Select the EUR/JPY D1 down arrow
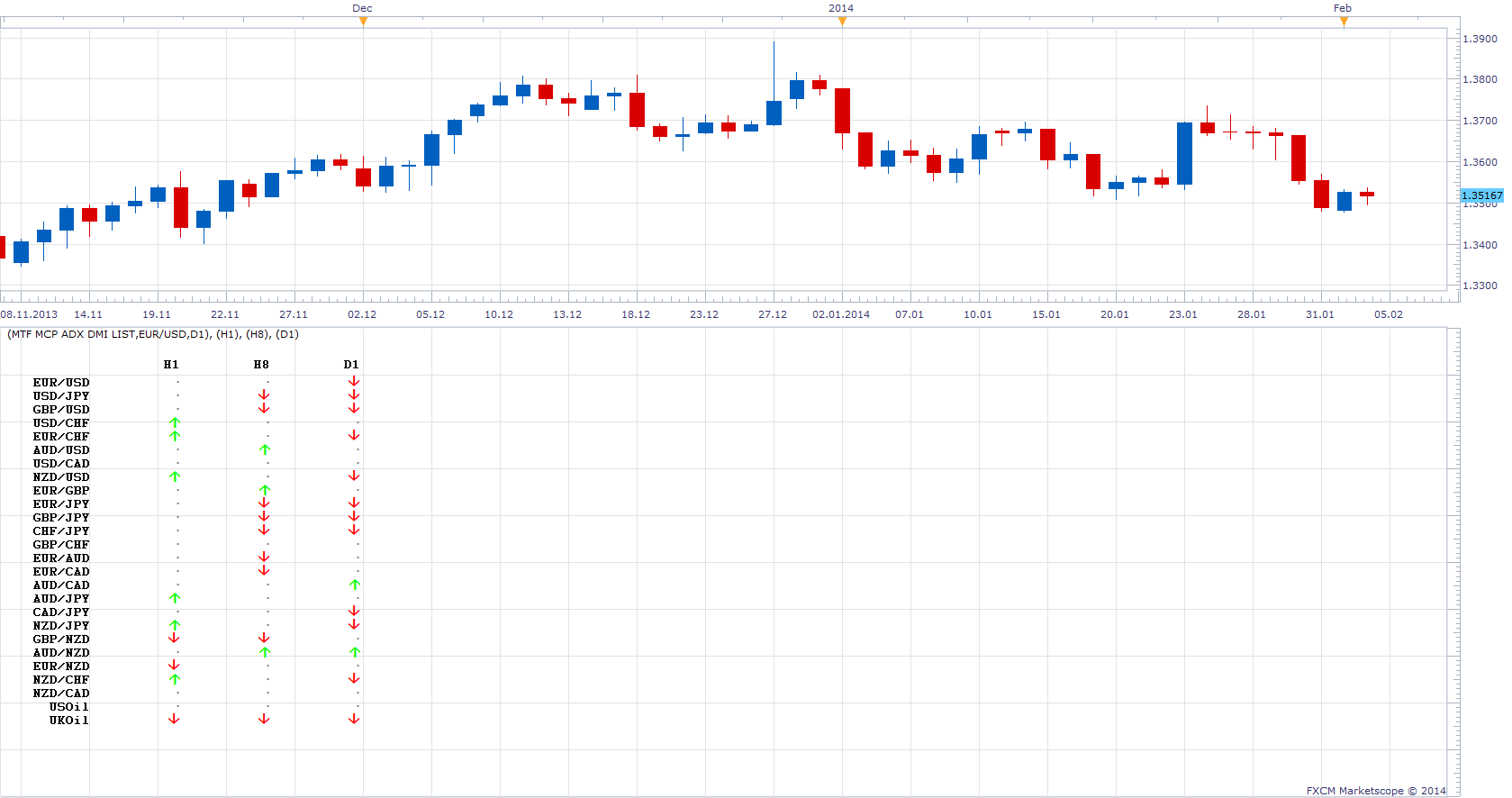 click(354, 503)
